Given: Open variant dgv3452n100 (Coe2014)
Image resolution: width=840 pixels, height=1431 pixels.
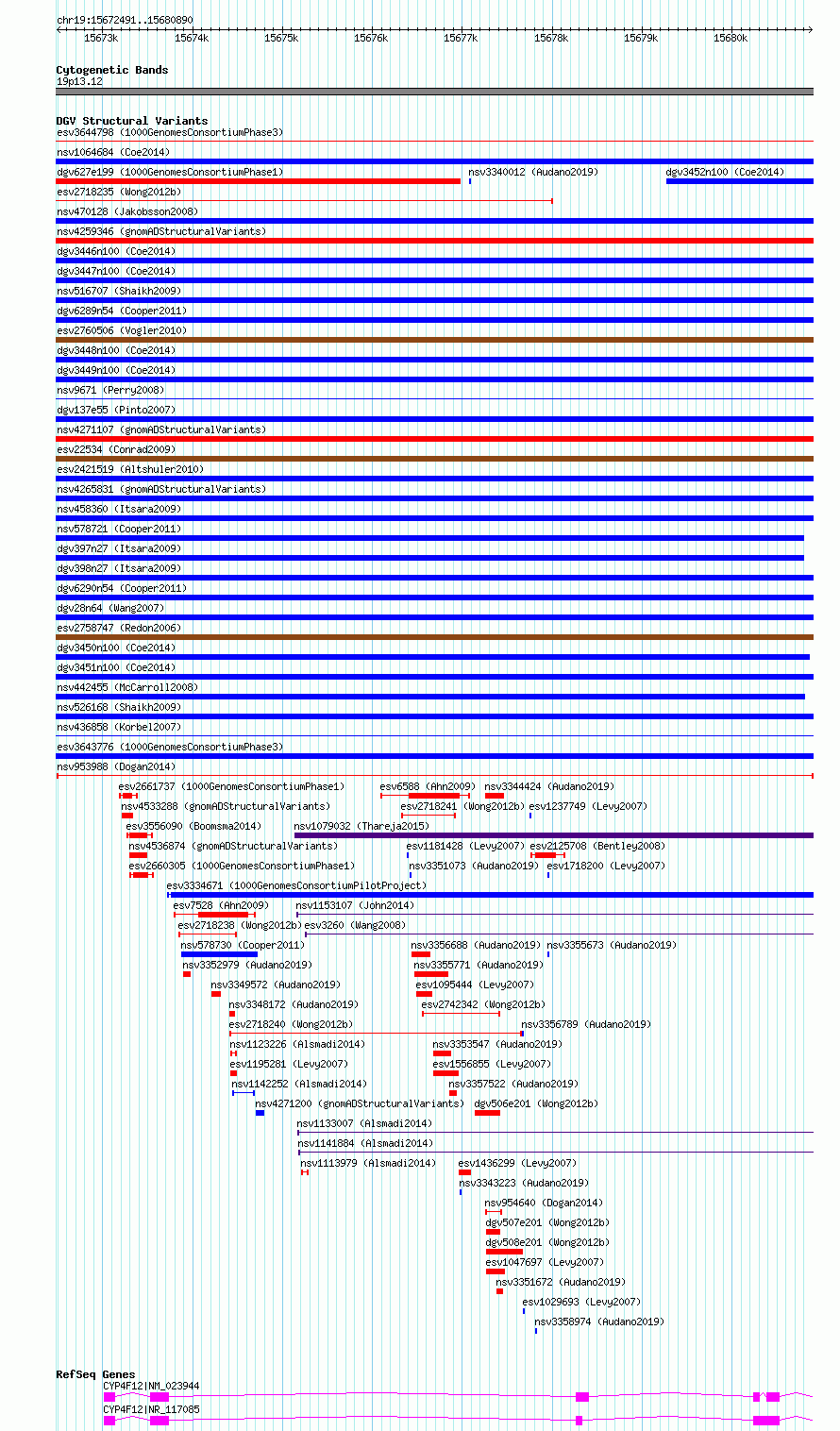Looking at the screenshot, I should 725,173.
